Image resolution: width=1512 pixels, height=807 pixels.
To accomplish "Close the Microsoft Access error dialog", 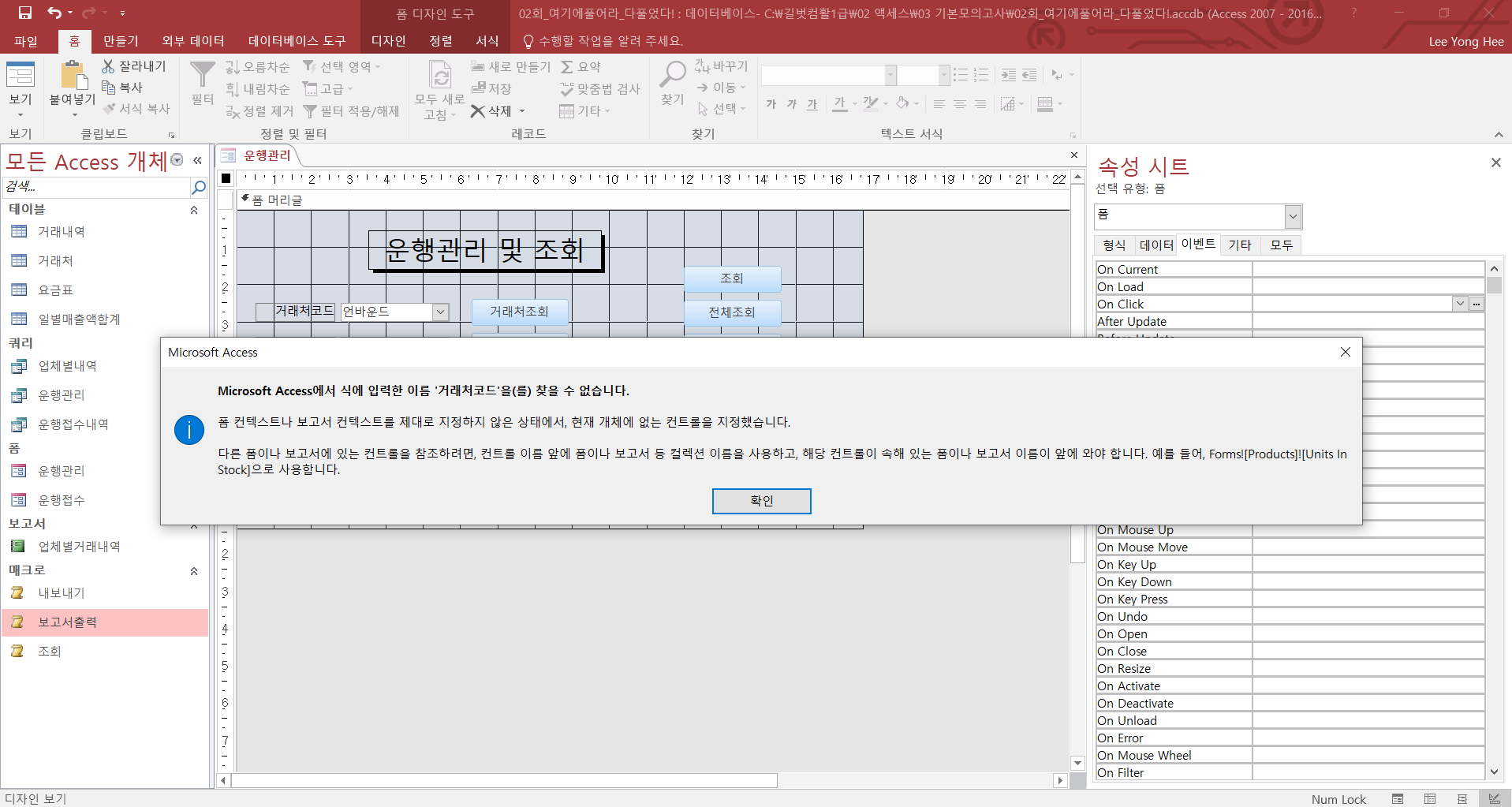I will tap(1346, 352).
